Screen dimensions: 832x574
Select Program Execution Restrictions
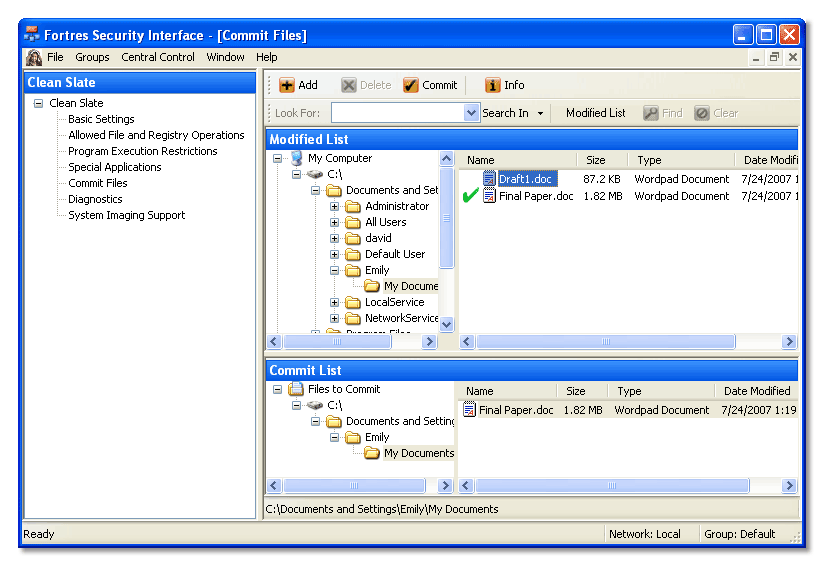click(x=143, y=151)
